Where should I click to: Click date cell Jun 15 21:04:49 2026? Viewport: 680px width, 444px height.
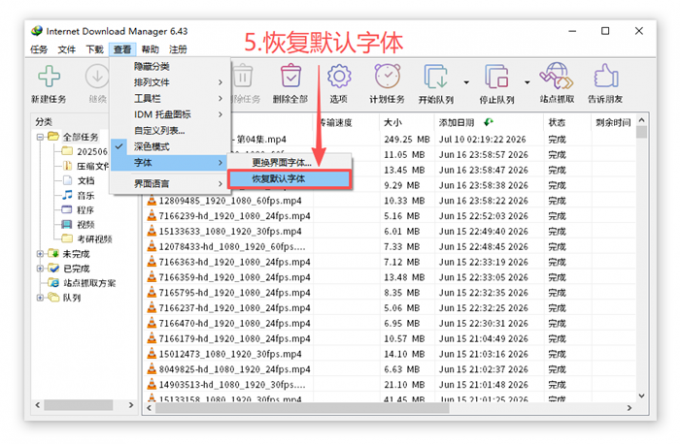[x=484, y=339]
